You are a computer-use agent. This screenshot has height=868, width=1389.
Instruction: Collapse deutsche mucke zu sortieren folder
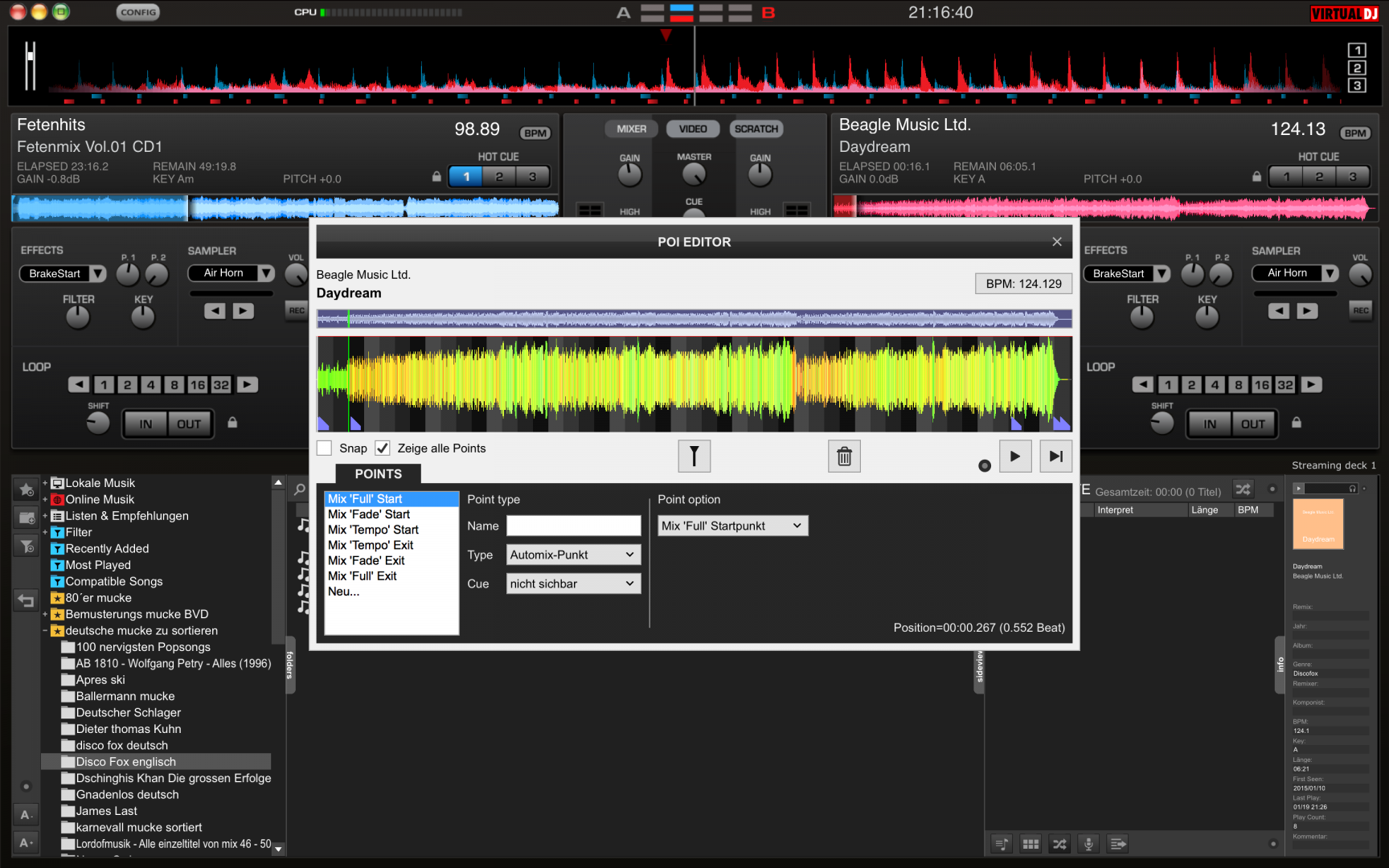(x=45, y=631)
